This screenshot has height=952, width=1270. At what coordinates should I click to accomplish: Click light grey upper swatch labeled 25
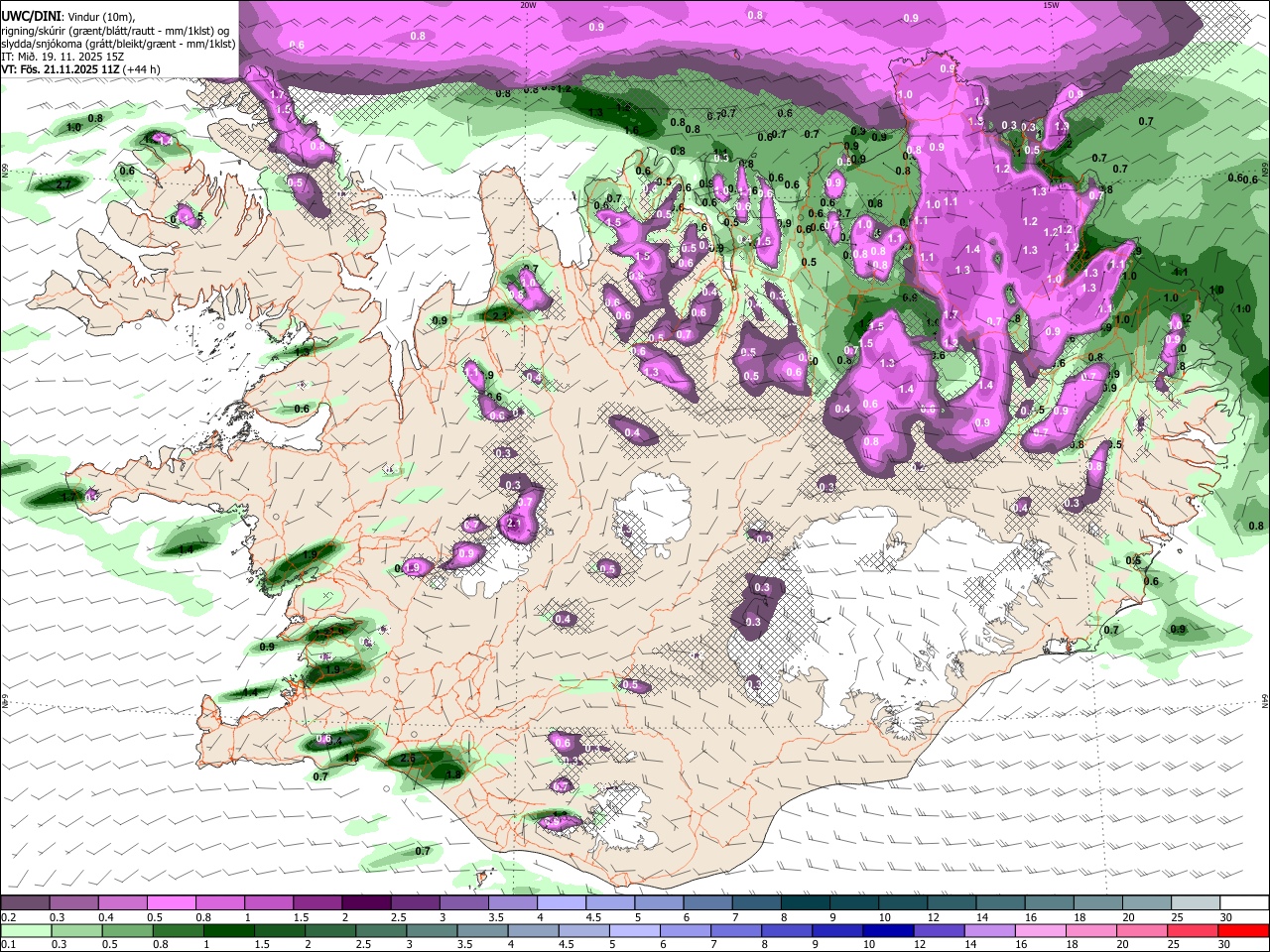pyautogui.click(x=1195, y=903)
